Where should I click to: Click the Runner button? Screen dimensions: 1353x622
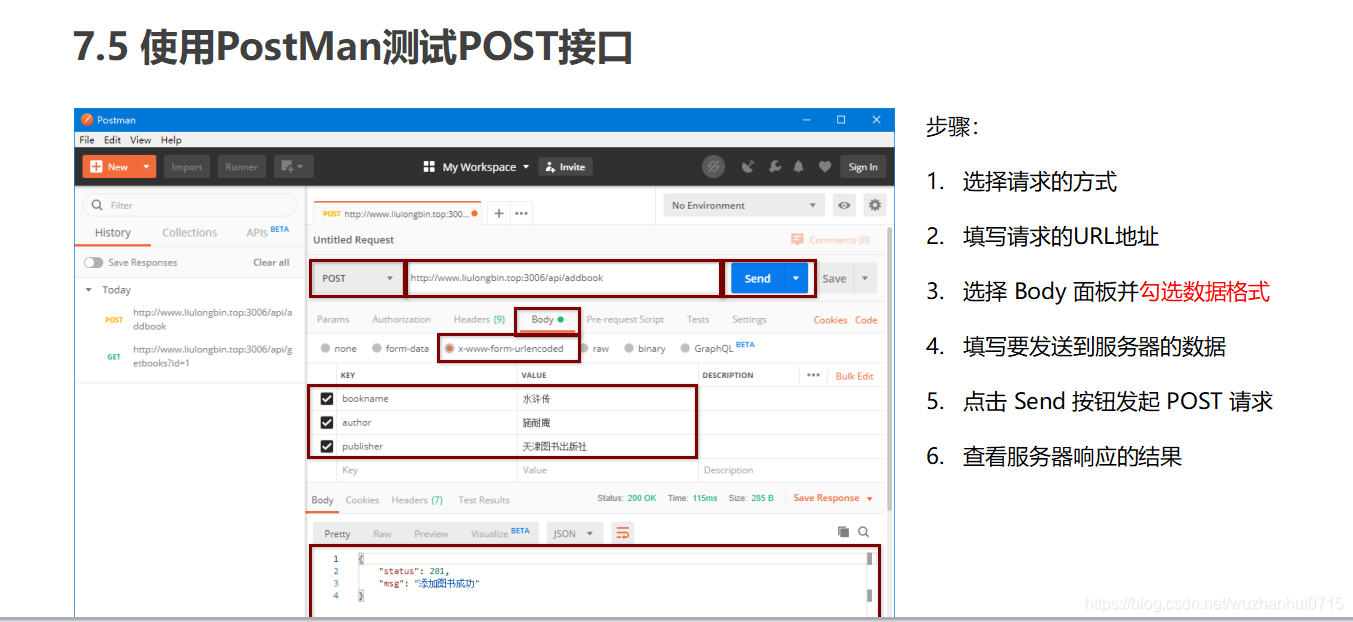tap(242, 167)
